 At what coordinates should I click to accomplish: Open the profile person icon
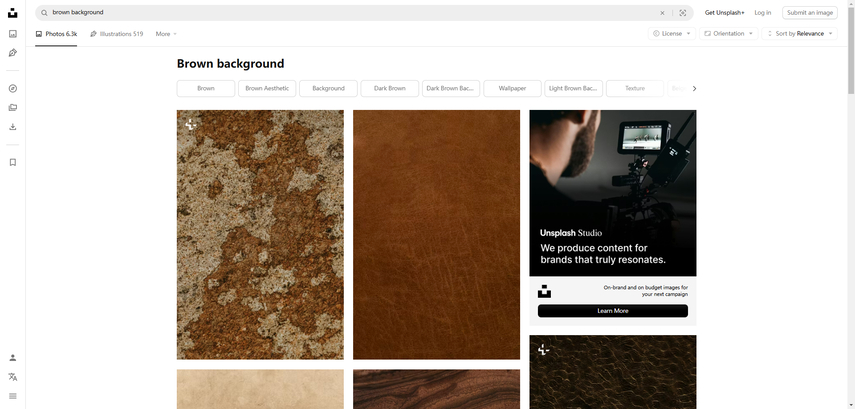coord(13,358)
